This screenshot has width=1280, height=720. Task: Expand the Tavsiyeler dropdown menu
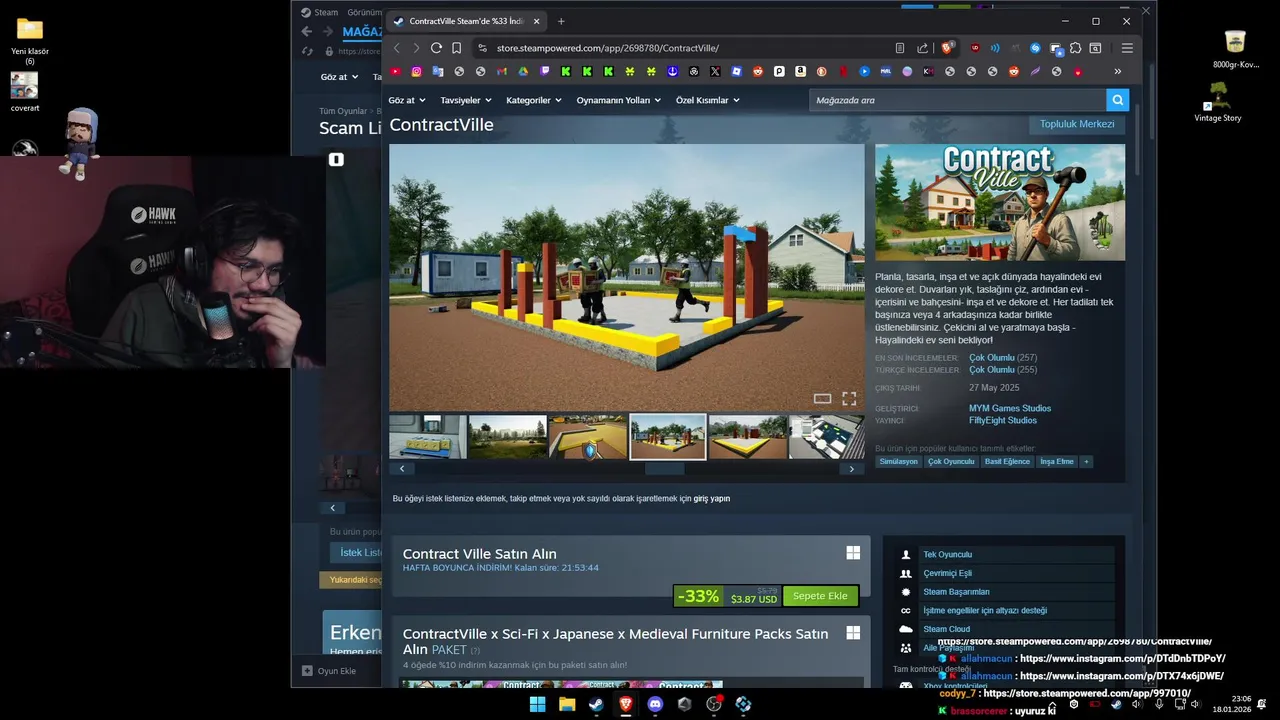(466, 100)
